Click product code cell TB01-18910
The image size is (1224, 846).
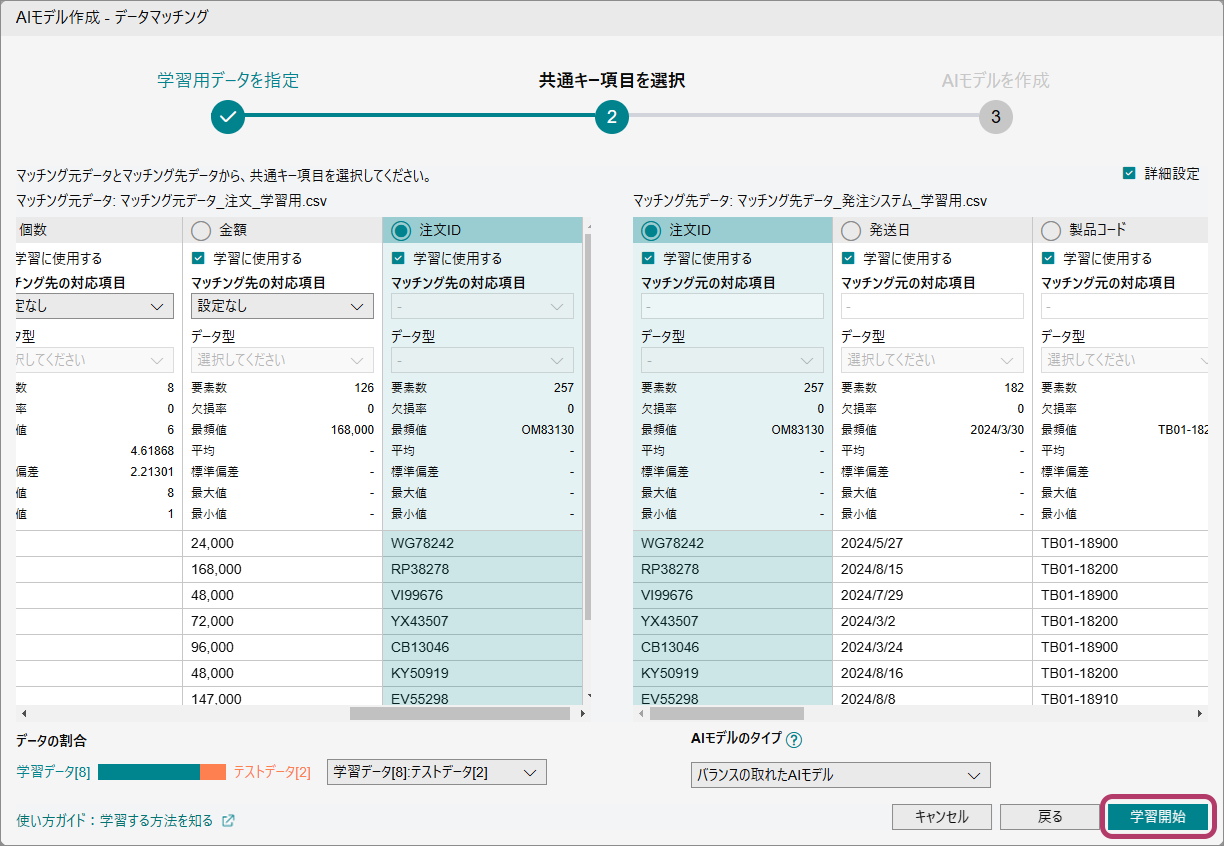pos(1120,698)
